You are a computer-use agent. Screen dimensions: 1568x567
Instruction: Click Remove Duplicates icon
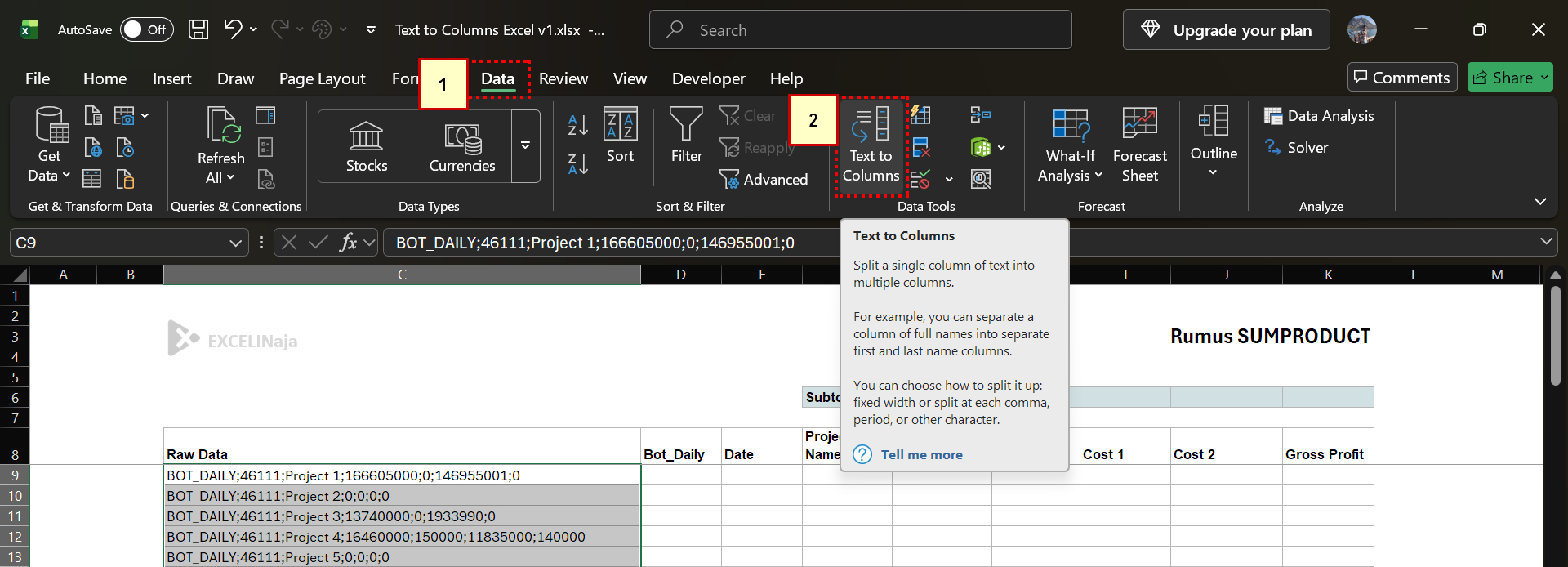pos(920,148)
